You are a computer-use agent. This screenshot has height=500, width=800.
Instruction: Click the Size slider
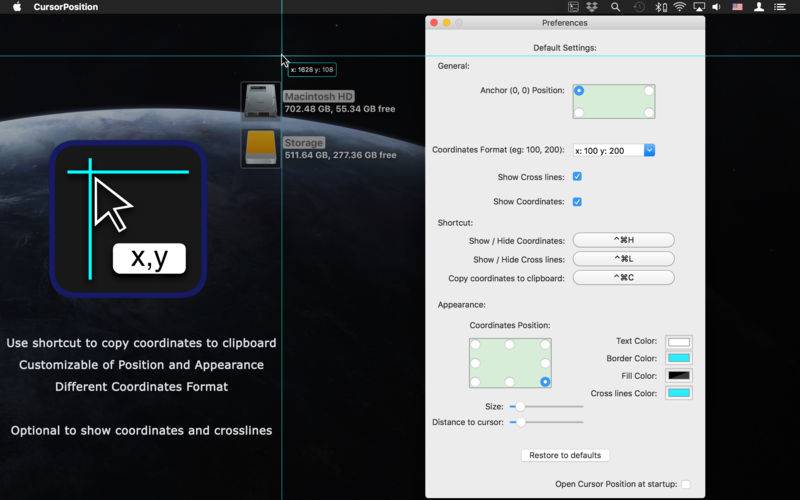click(x=546, y=407)
